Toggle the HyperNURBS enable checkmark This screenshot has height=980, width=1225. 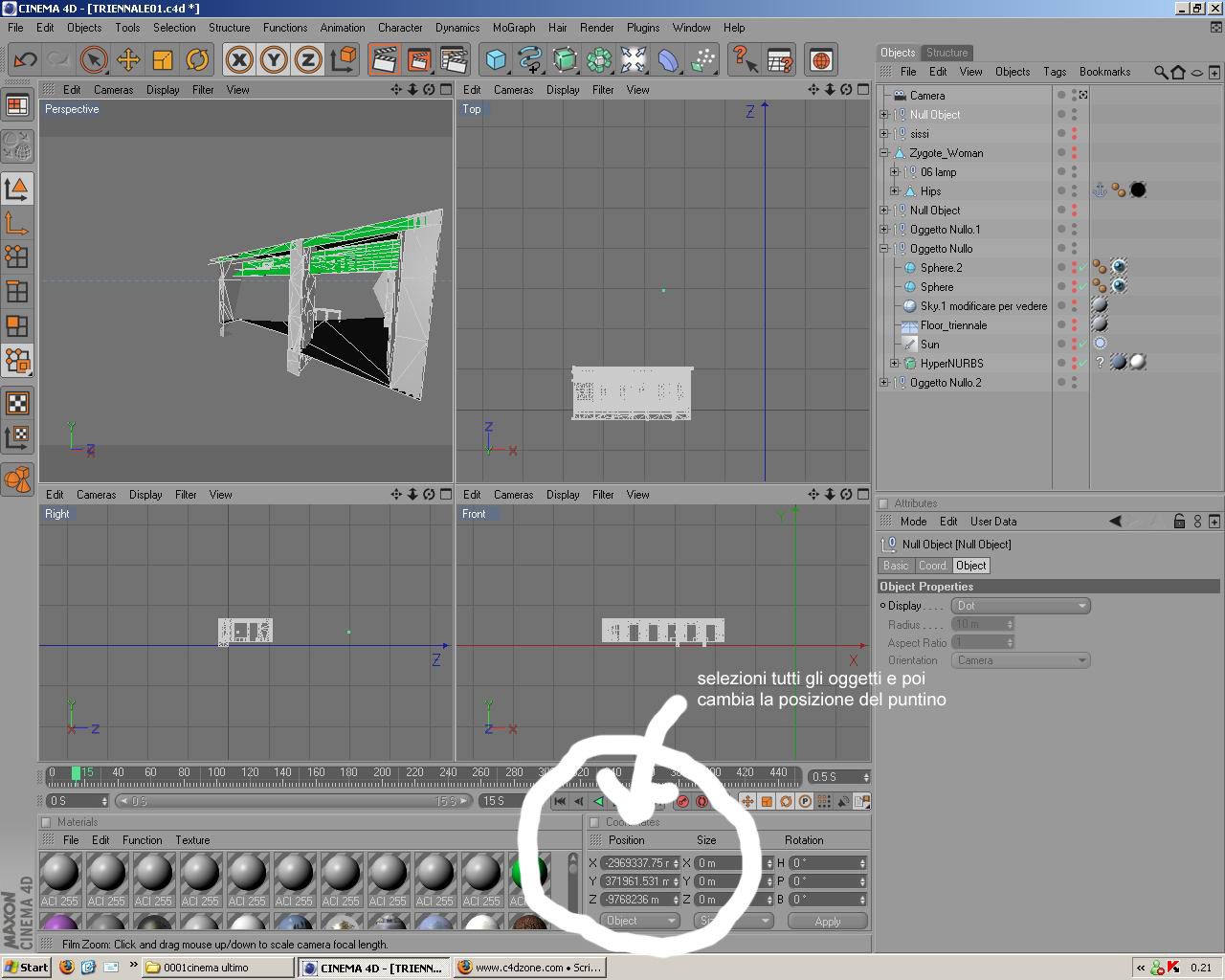(1083, 364)
